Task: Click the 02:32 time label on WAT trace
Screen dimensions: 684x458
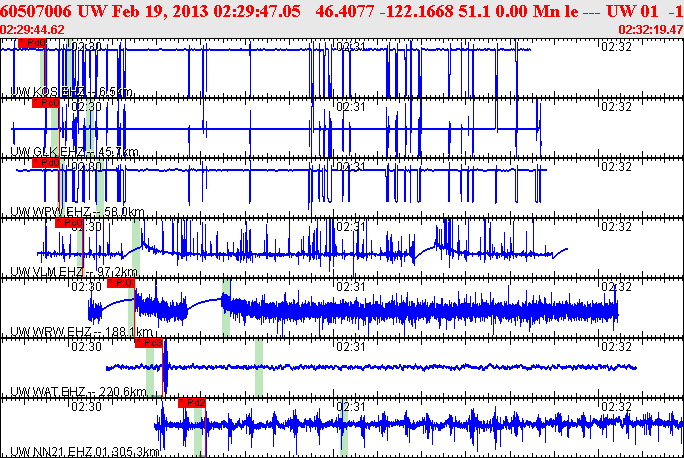Action: click(616, 347)
